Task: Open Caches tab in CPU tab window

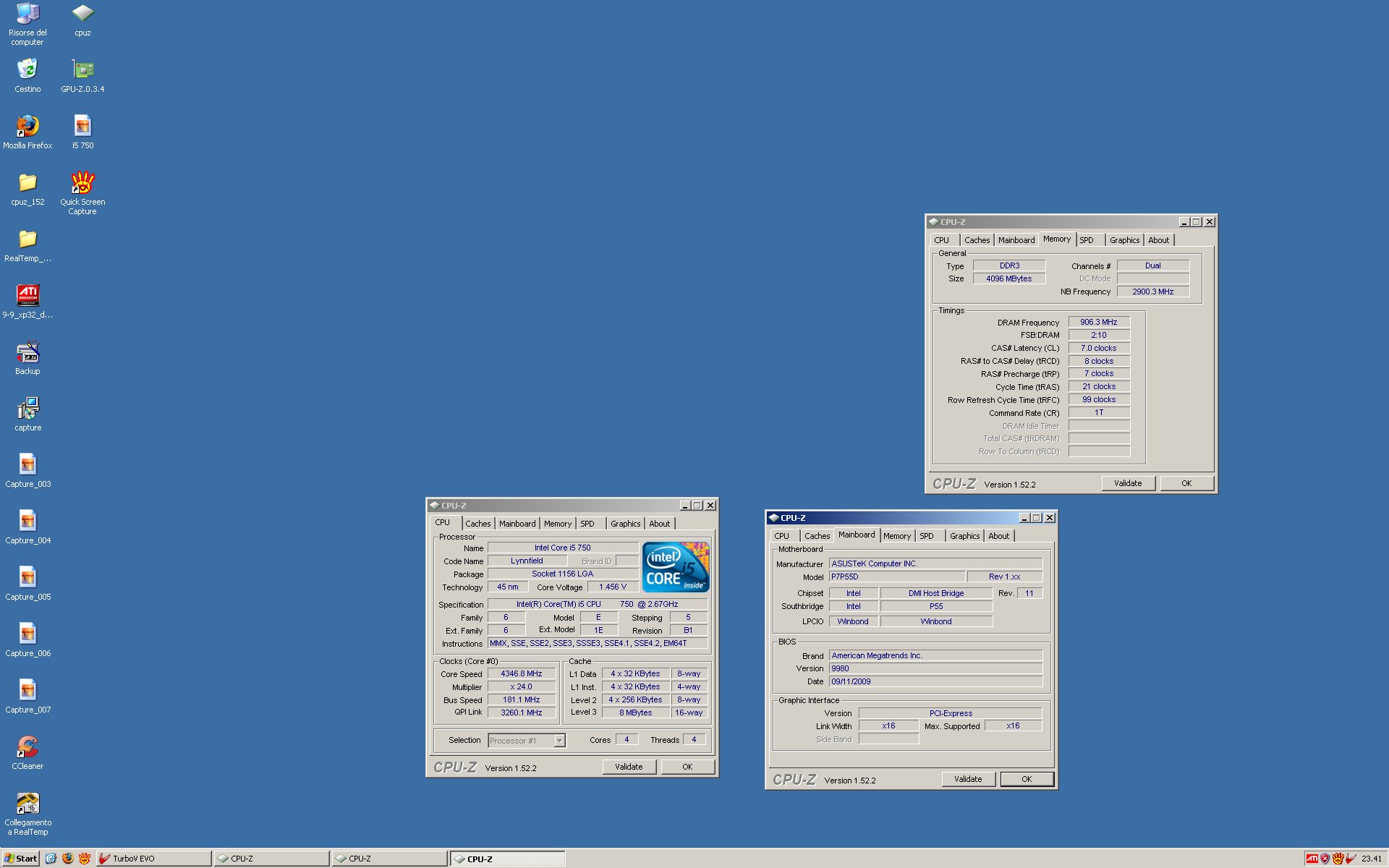Action: (477, 524)
